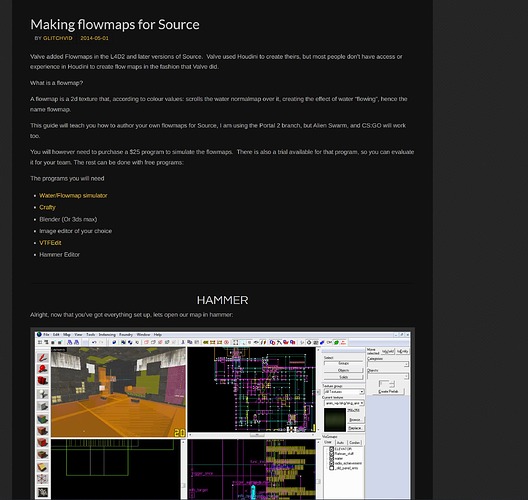Enable the unchecked old_panel VisGroup checkbox
Viewport: 528px width, 500px height.
pos(331,468)
